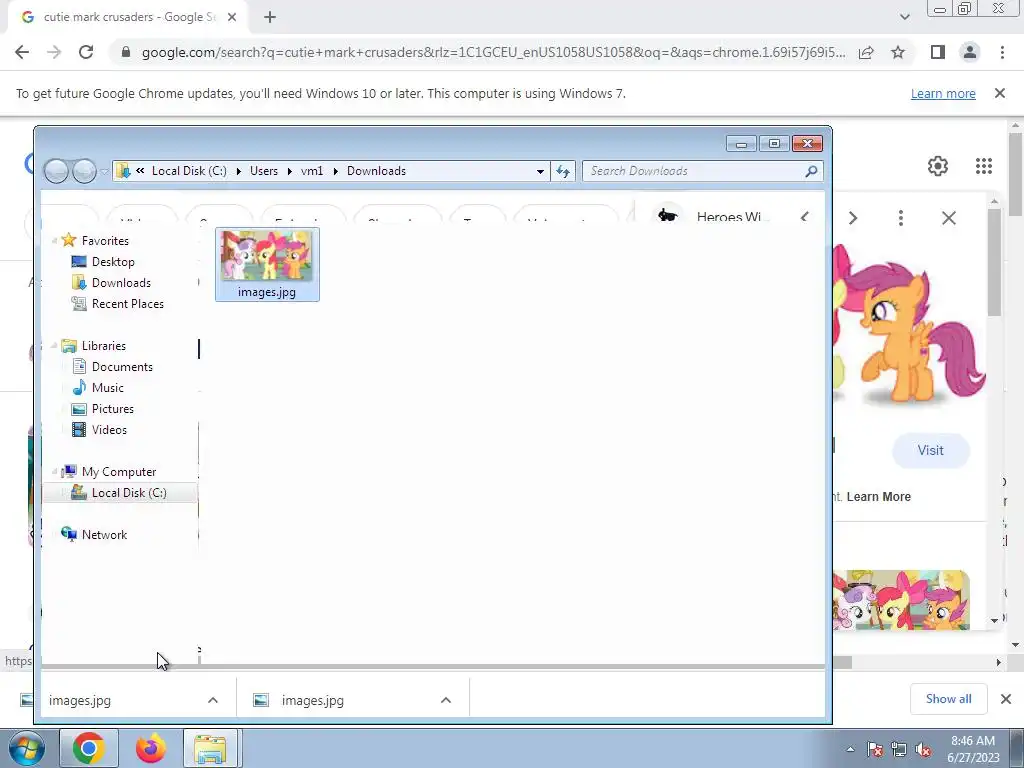Image resolution: width=1024 pixels, height=768 pixels.
Task: Click Explorer forward navigation button
Action: 84,171
